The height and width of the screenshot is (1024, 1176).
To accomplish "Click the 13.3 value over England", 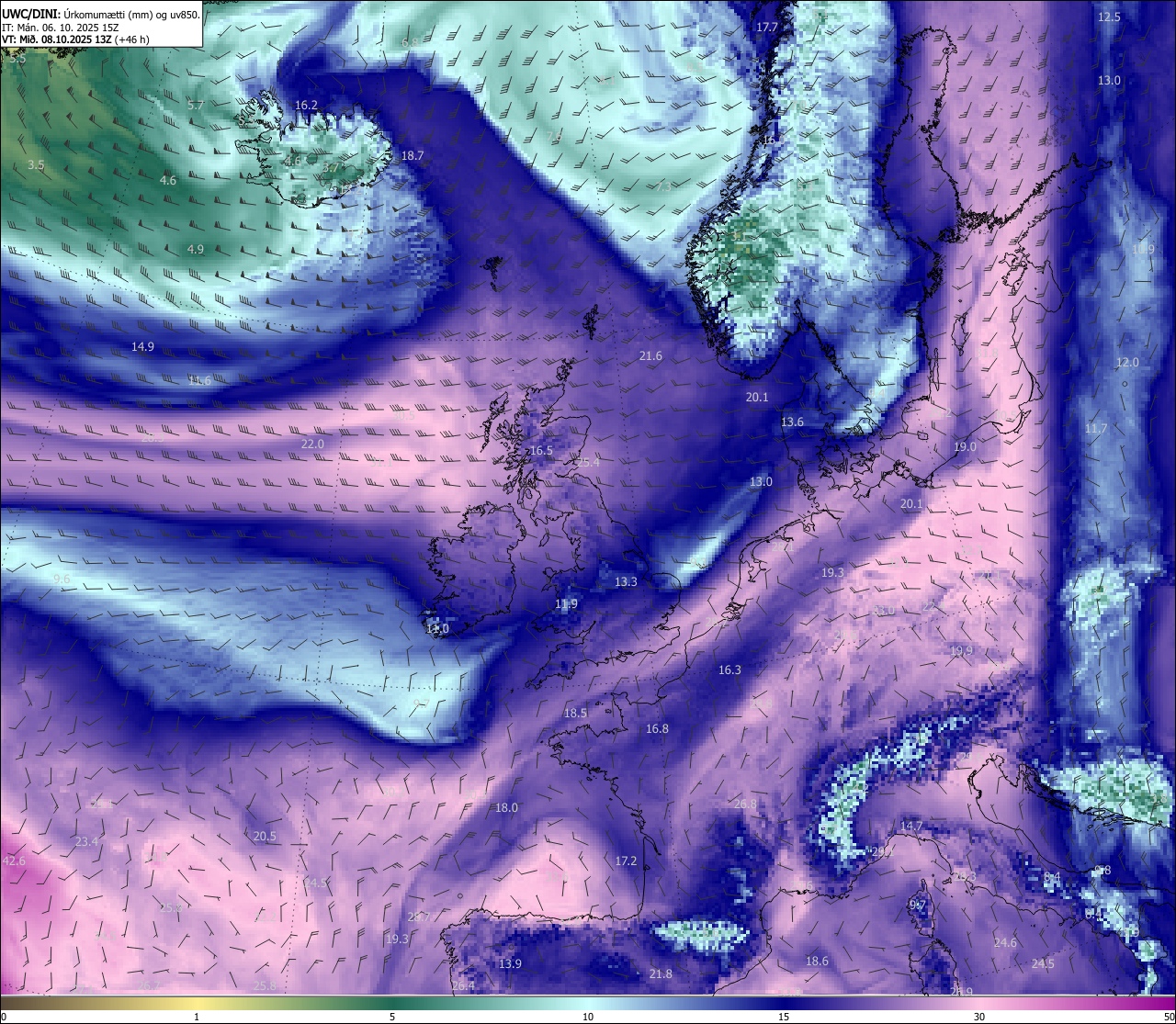I will [x=626, y=581].
